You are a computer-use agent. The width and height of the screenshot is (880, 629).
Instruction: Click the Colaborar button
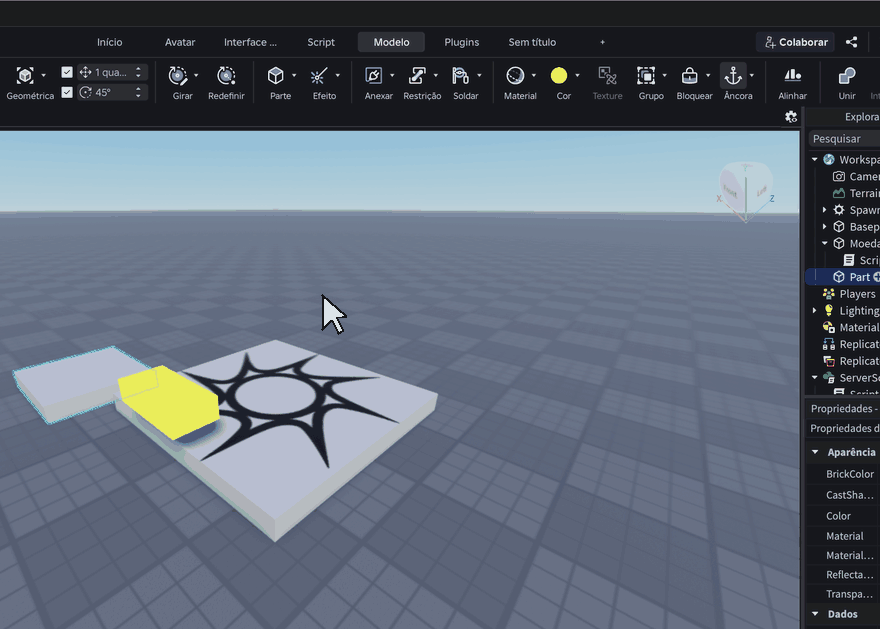tap(796, 42)
